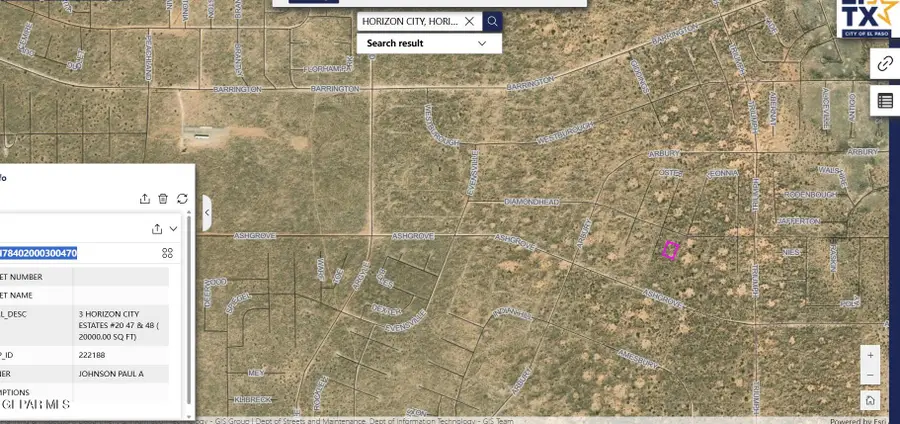This screenshot has height=424, width=900.
Task: Open record actions four-circle icon
Action: 167,253
